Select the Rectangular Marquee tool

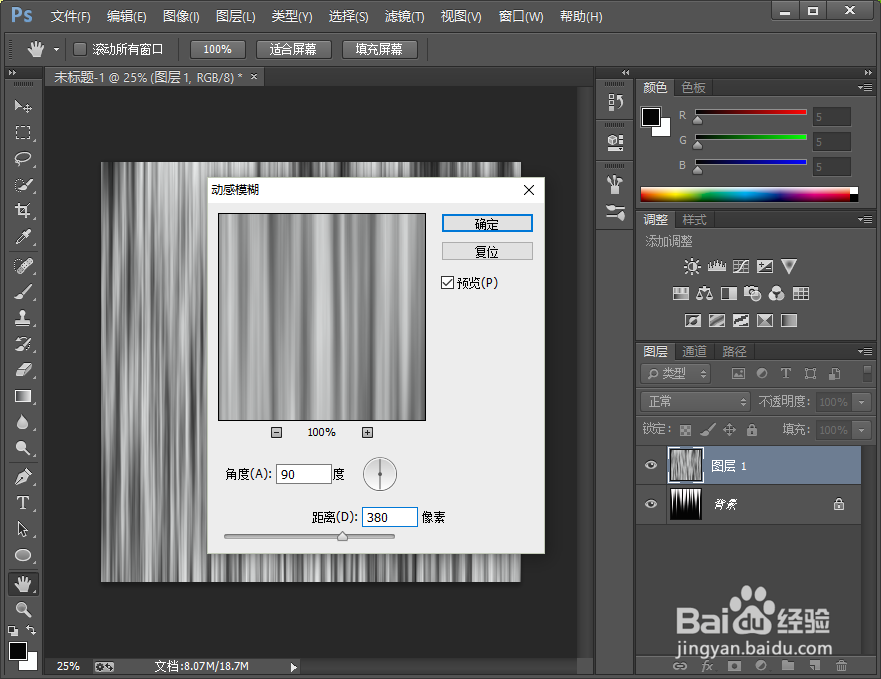point(23,132)
